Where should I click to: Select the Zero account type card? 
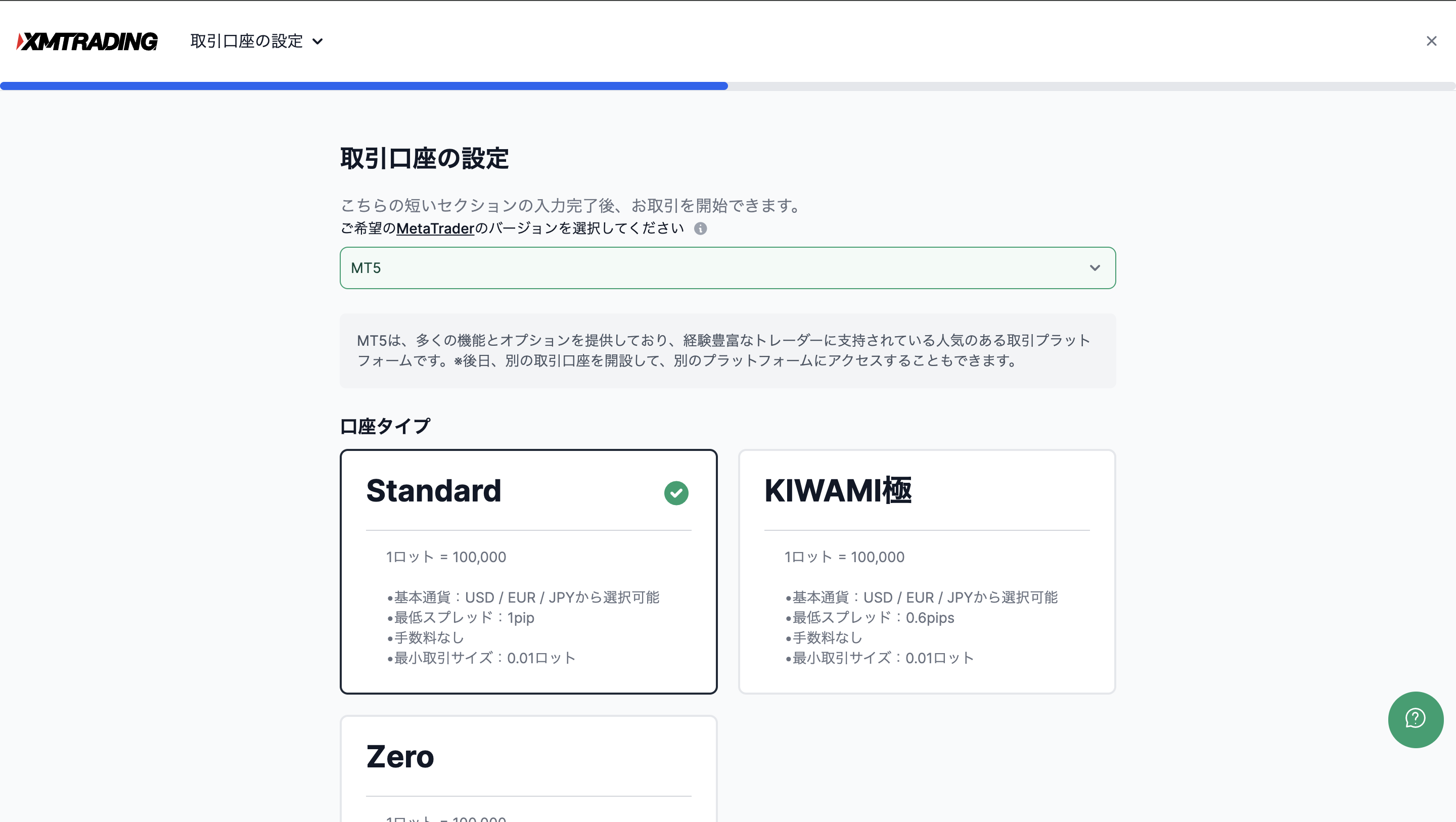coord(528,769)
